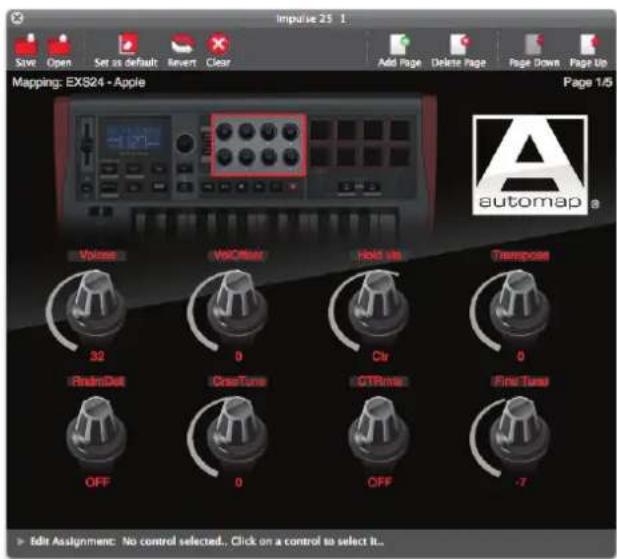
Task: Click the 0 value under VelOffset
Action: [238, 356]
